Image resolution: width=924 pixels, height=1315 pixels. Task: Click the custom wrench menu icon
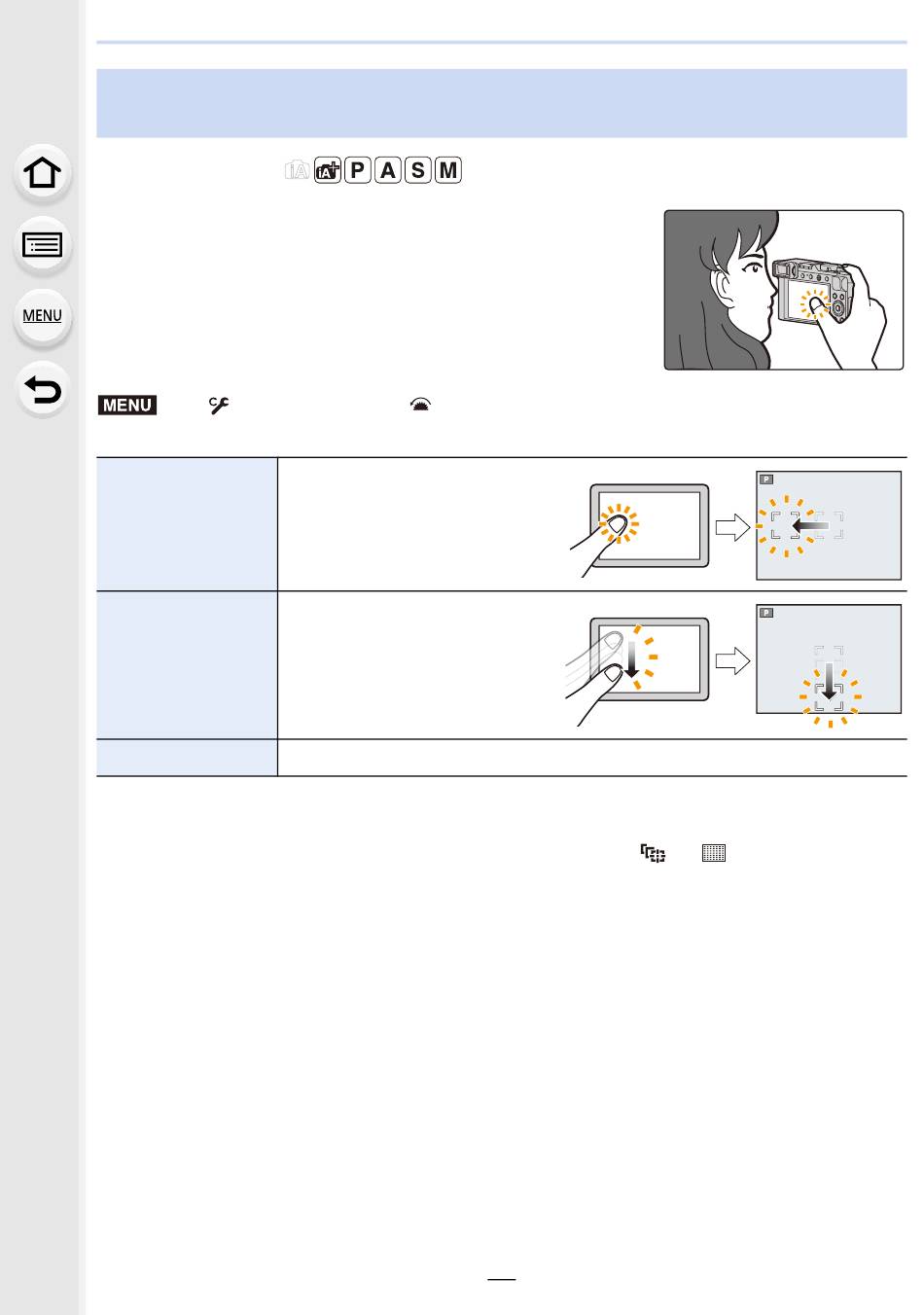click(x=218, y=406)
